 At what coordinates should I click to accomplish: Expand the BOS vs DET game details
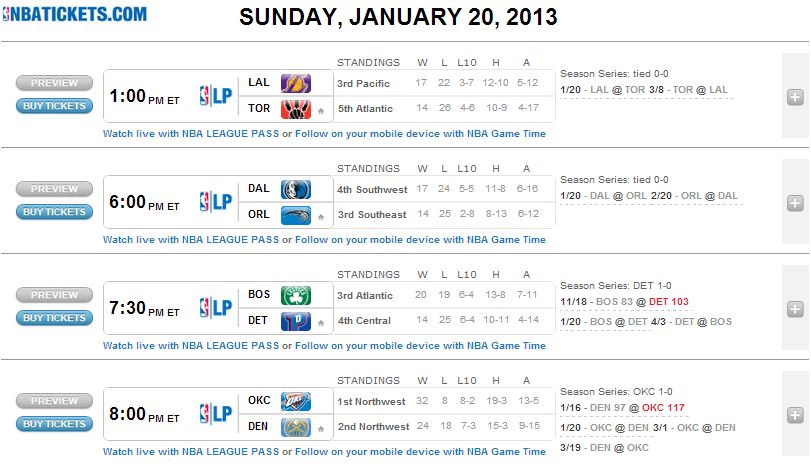(795, 308)
